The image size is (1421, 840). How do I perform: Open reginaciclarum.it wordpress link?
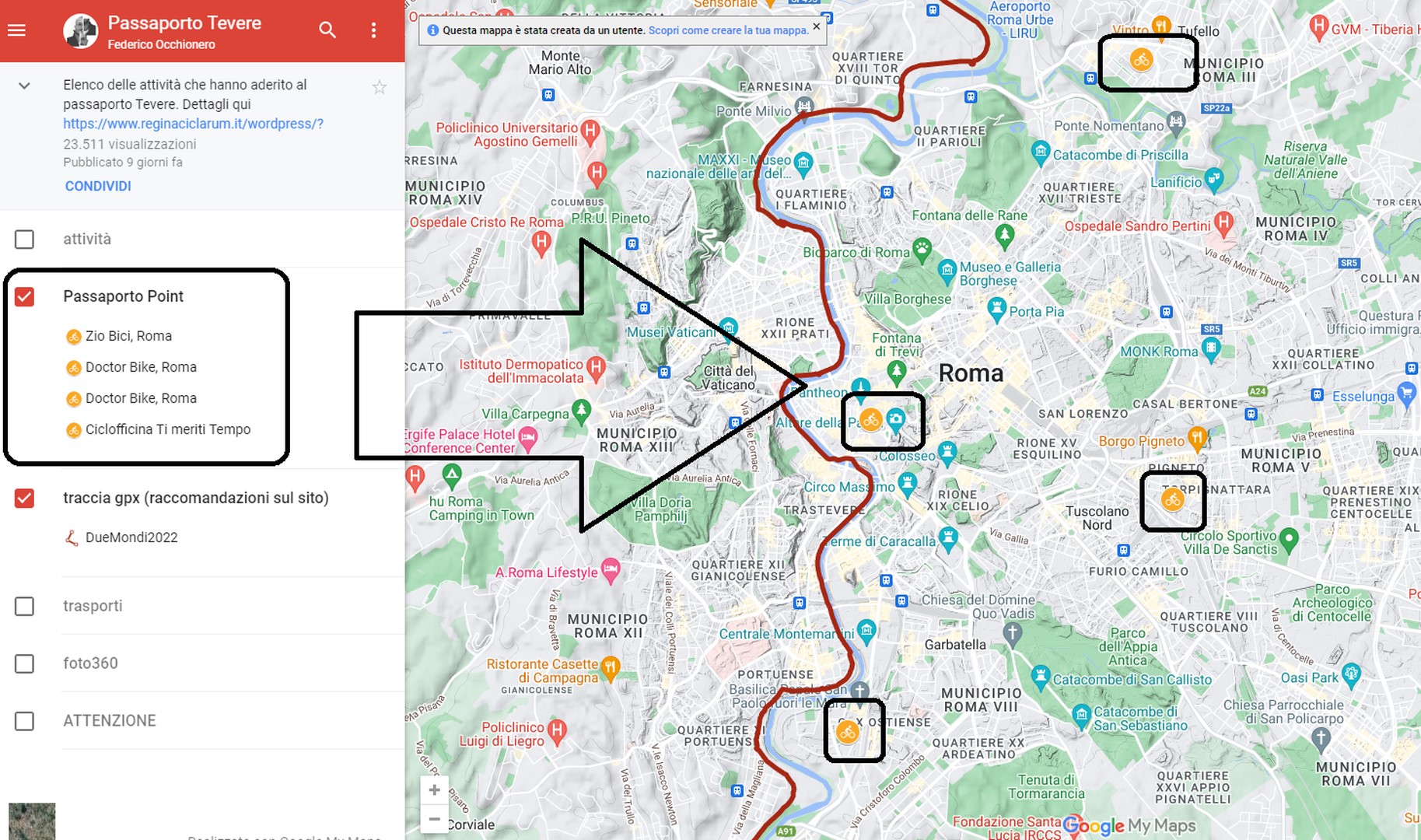(194, 124)
